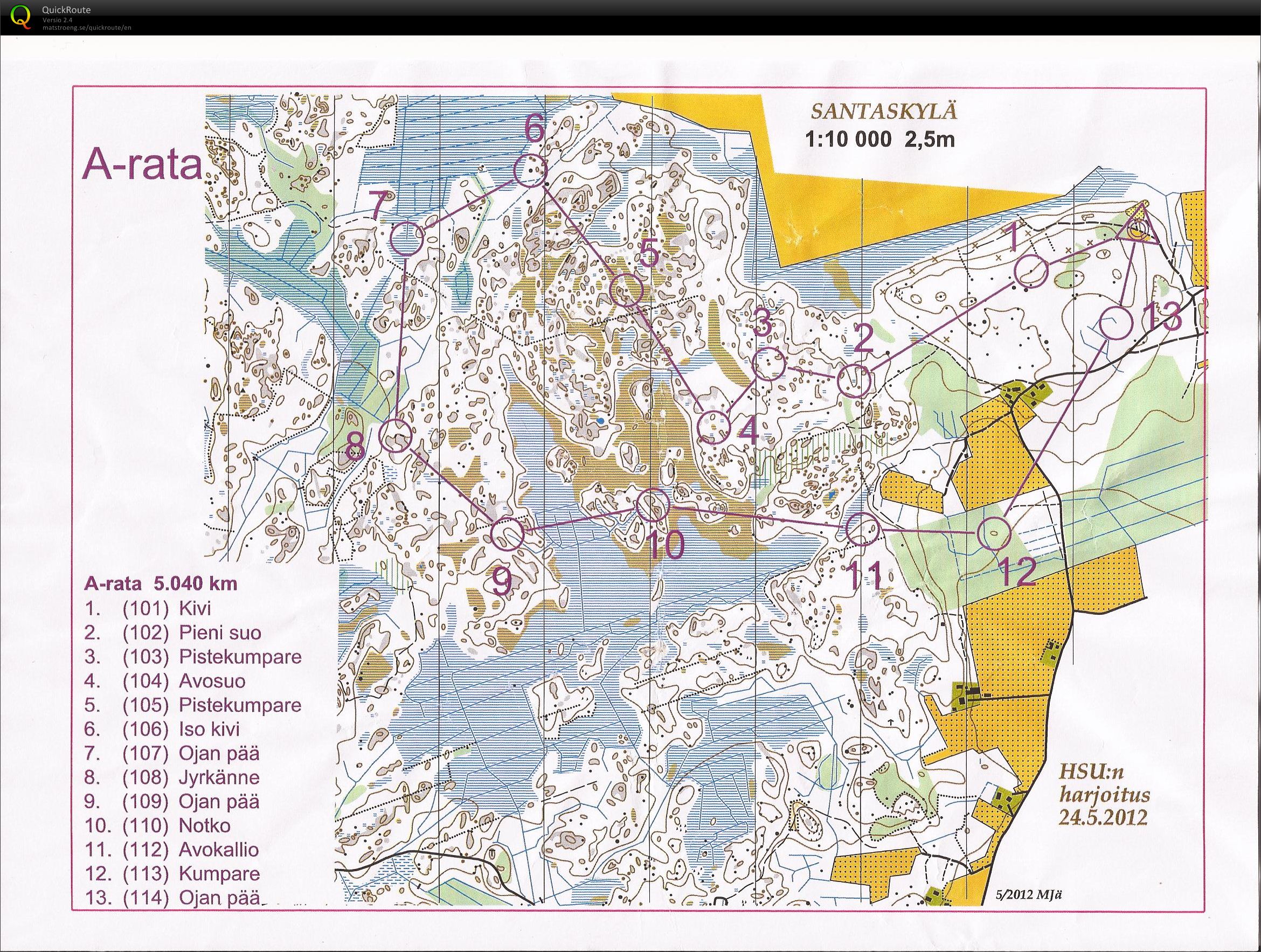The width and height of the screenshot is (1261, 952).
Task: Click the A-rata 5.040 km heading
Action: click(160, 583)
